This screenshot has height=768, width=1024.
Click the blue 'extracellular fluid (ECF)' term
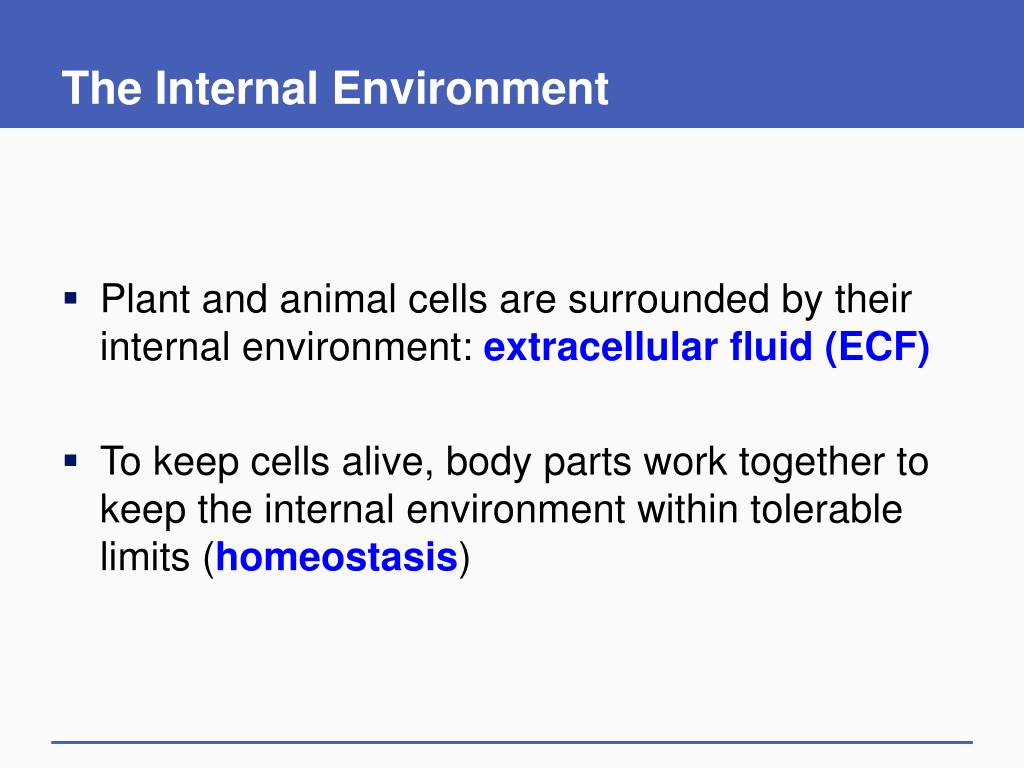tap(706, 347)
